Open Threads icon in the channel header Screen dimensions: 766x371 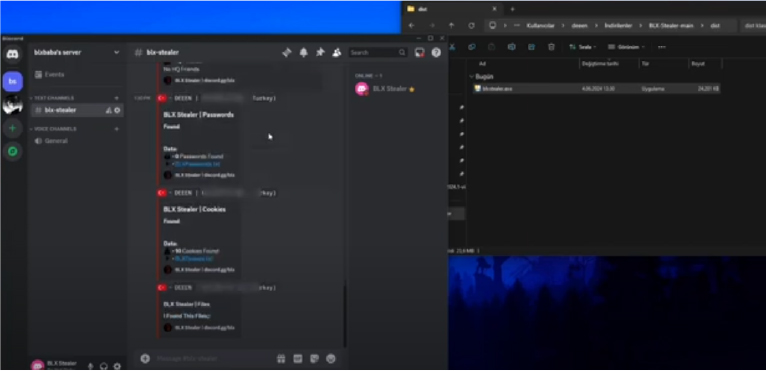click(x=287, y=53)
